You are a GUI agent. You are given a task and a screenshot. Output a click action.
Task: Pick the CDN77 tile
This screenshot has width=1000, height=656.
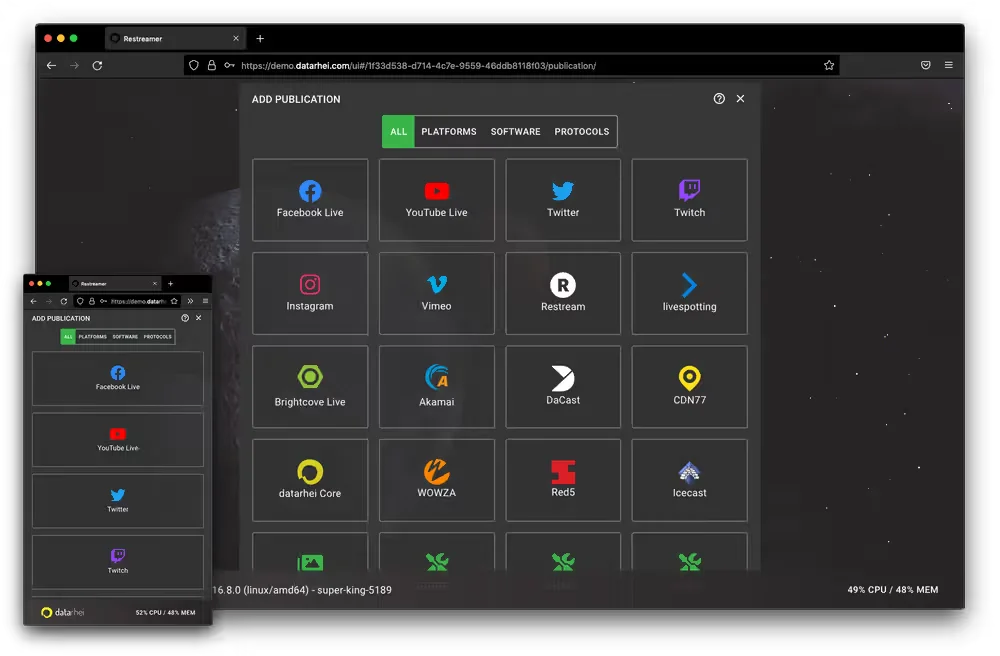coord(689,387)
